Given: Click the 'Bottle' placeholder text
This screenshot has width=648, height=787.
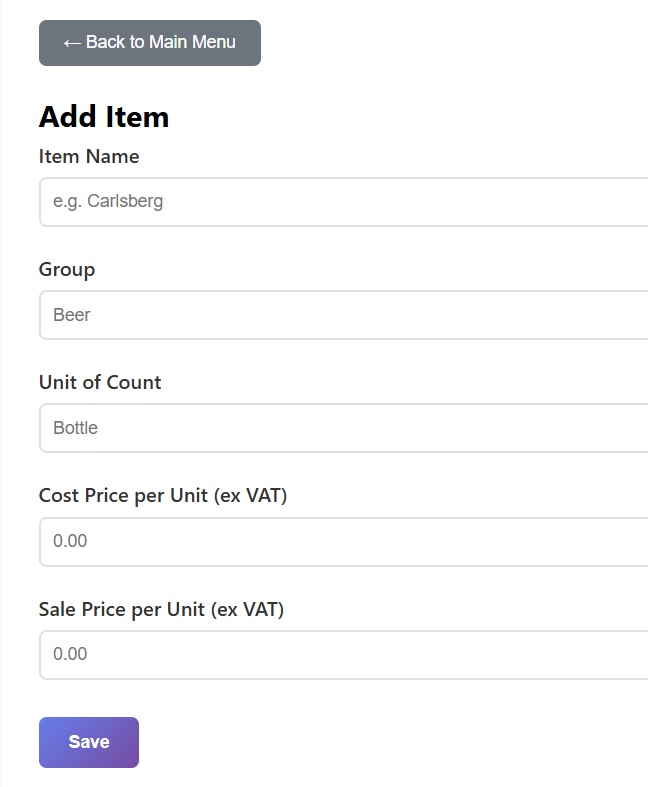Looking at the screenshot, I should (x=75, y=428).
